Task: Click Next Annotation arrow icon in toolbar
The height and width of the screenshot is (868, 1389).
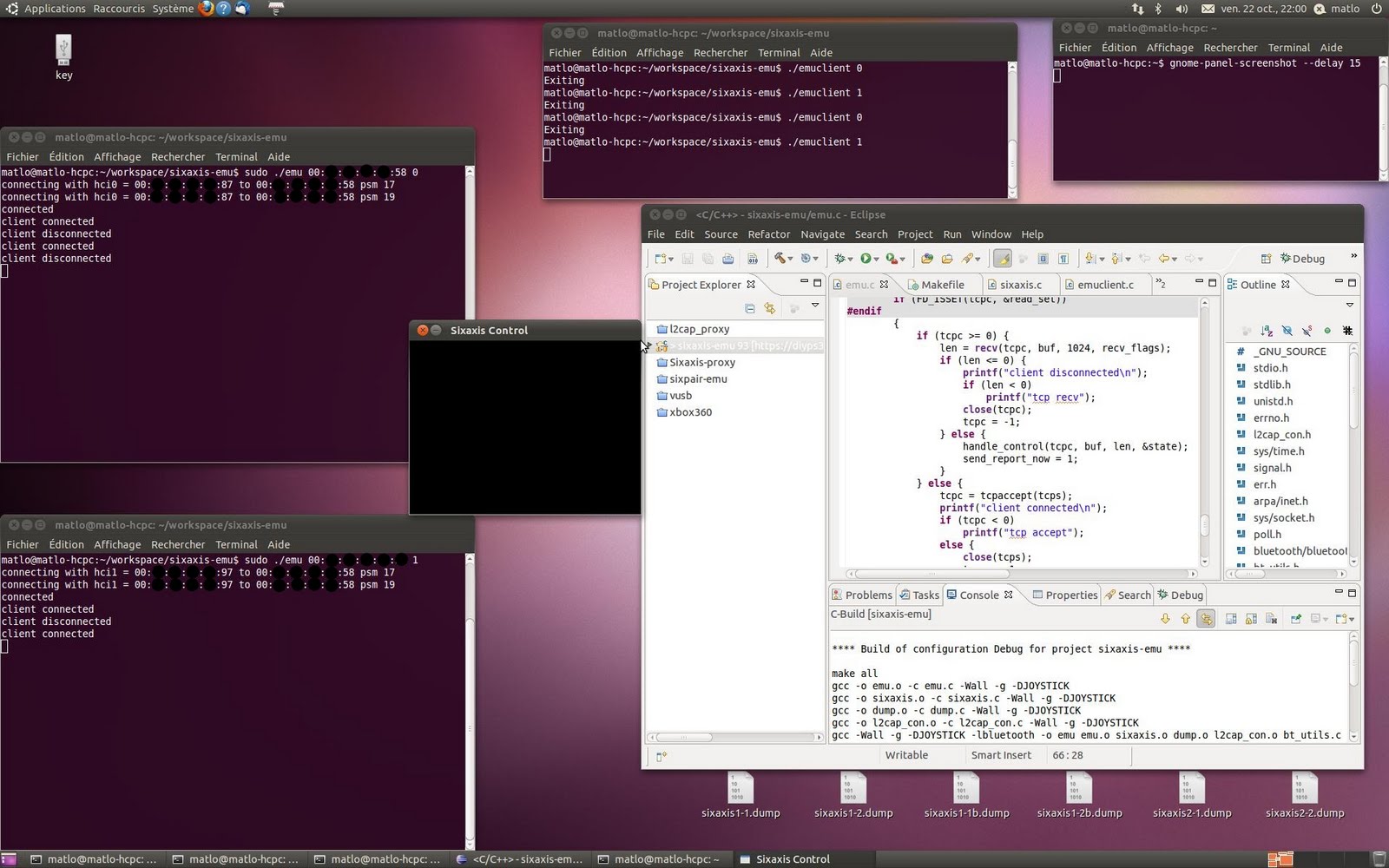Action: coord(1089,259)
